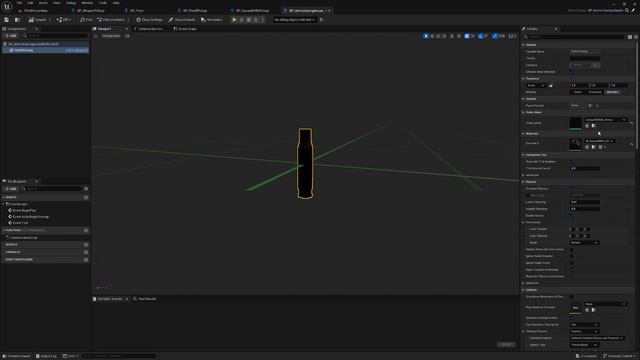
Task: Browse to Static Mesh in Content Browser
Action: (x=593, y=126)
